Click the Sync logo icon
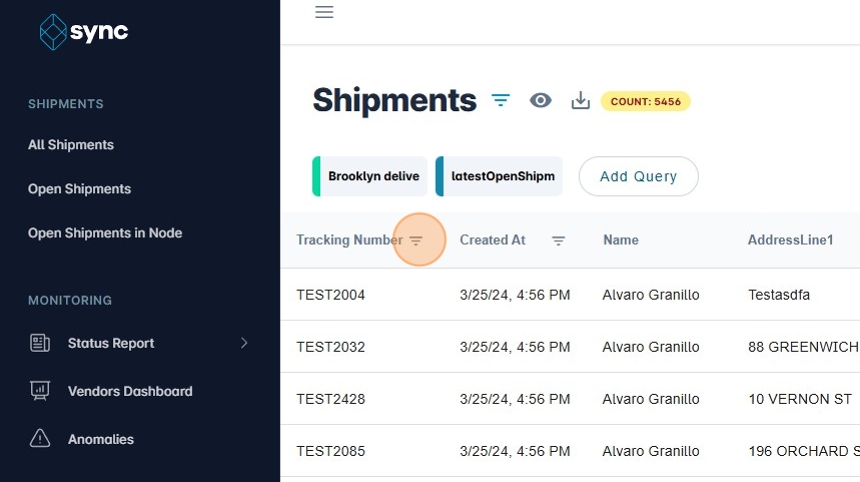860x482 pixels. coord(52,32)
